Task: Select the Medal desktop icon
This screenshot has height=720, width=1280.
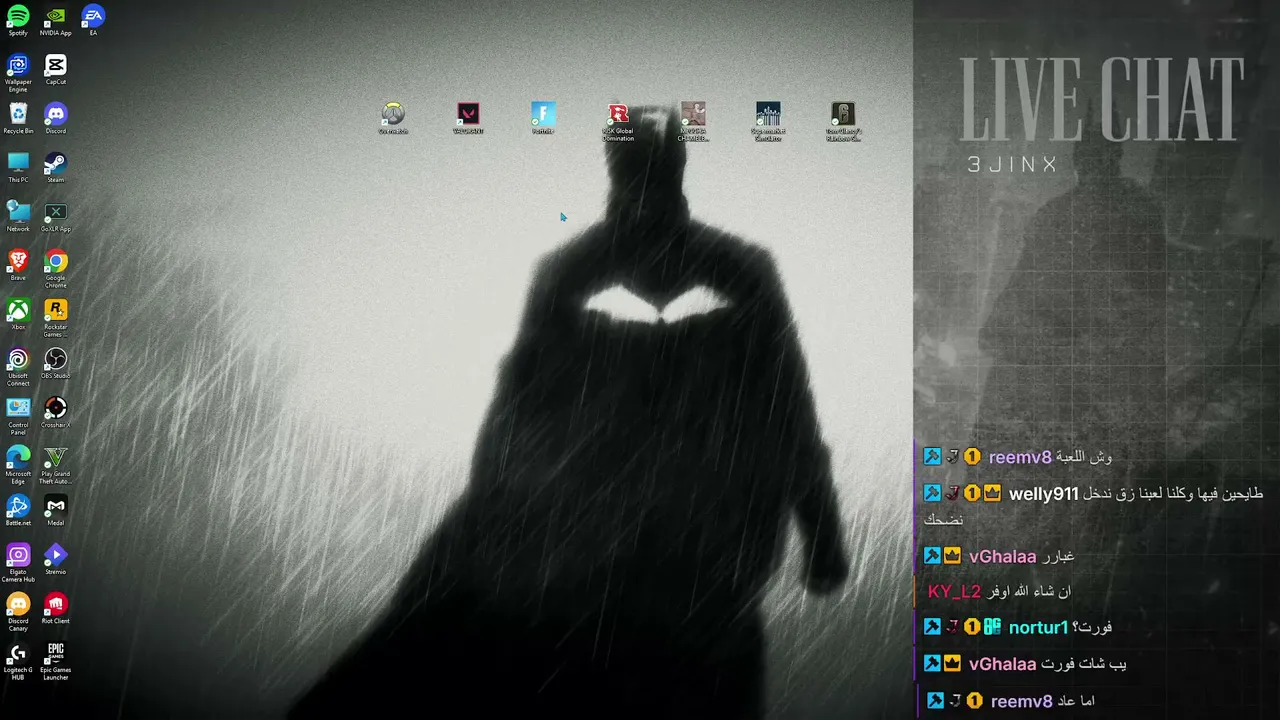Action: point(56,511)
